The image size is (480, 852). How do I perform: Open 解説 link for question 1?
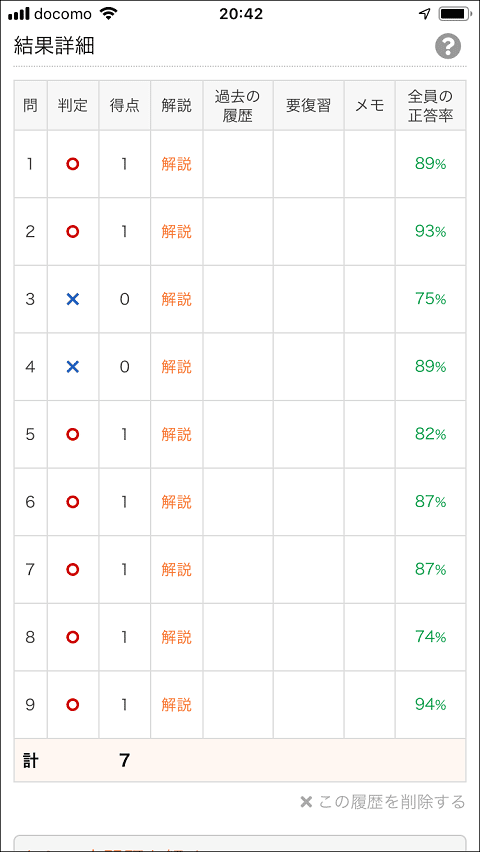click(x=177, y=164)
